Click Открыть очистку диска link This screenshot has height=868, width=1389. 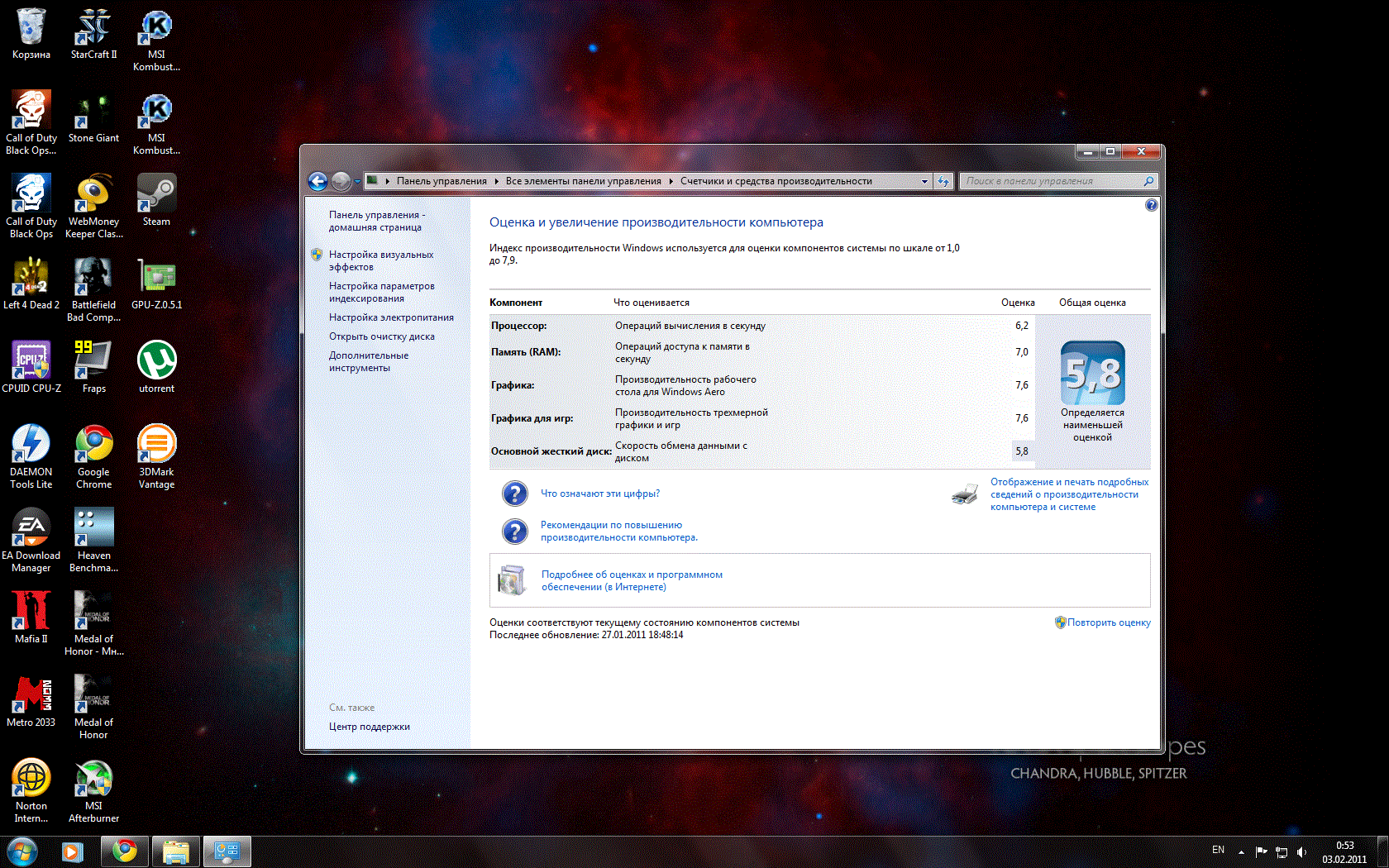click(381, 336)
